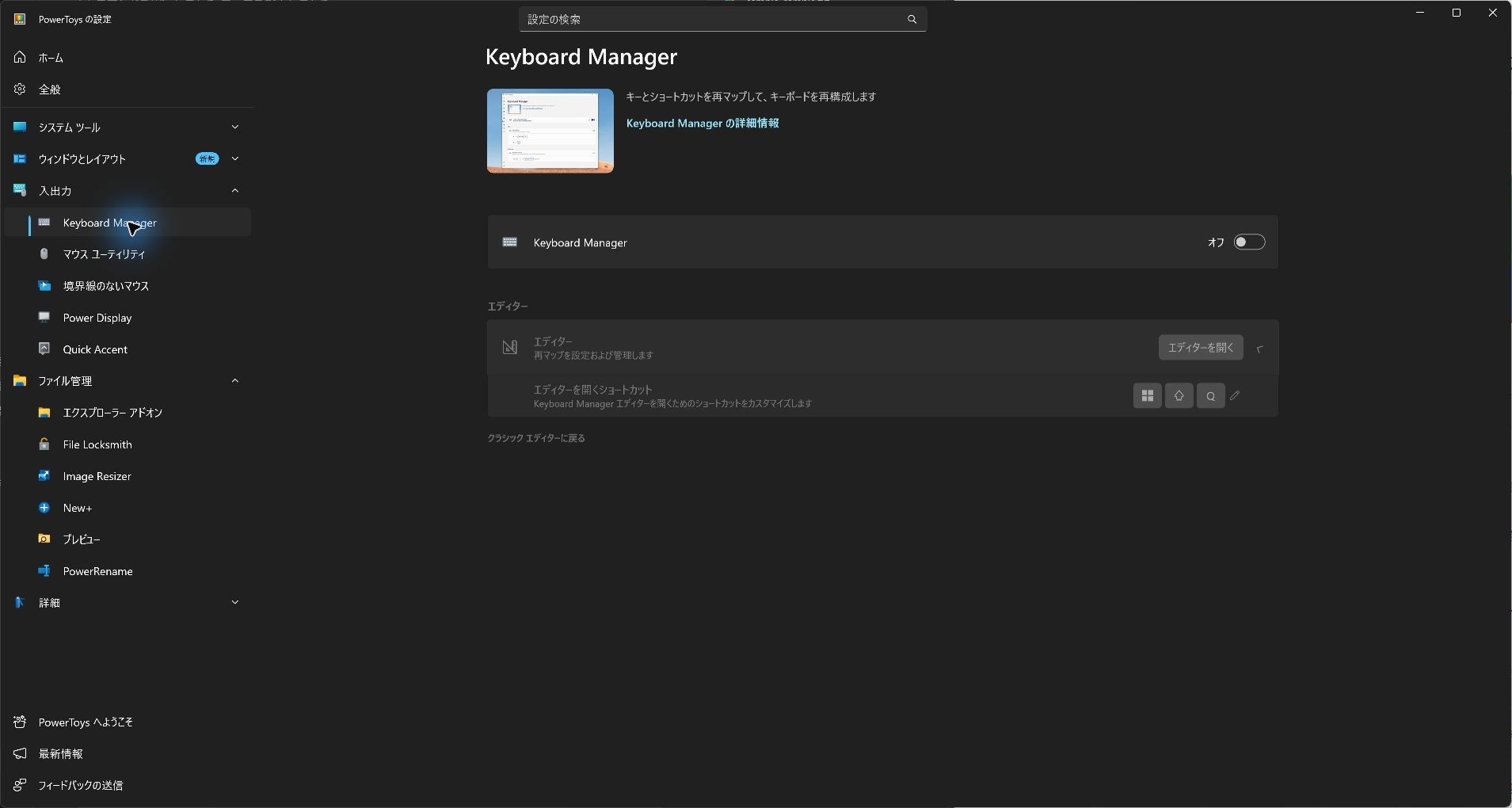Screen dimensions: 1512x808
Task: Open File Locksmith settings
Action: coord(127,444)
